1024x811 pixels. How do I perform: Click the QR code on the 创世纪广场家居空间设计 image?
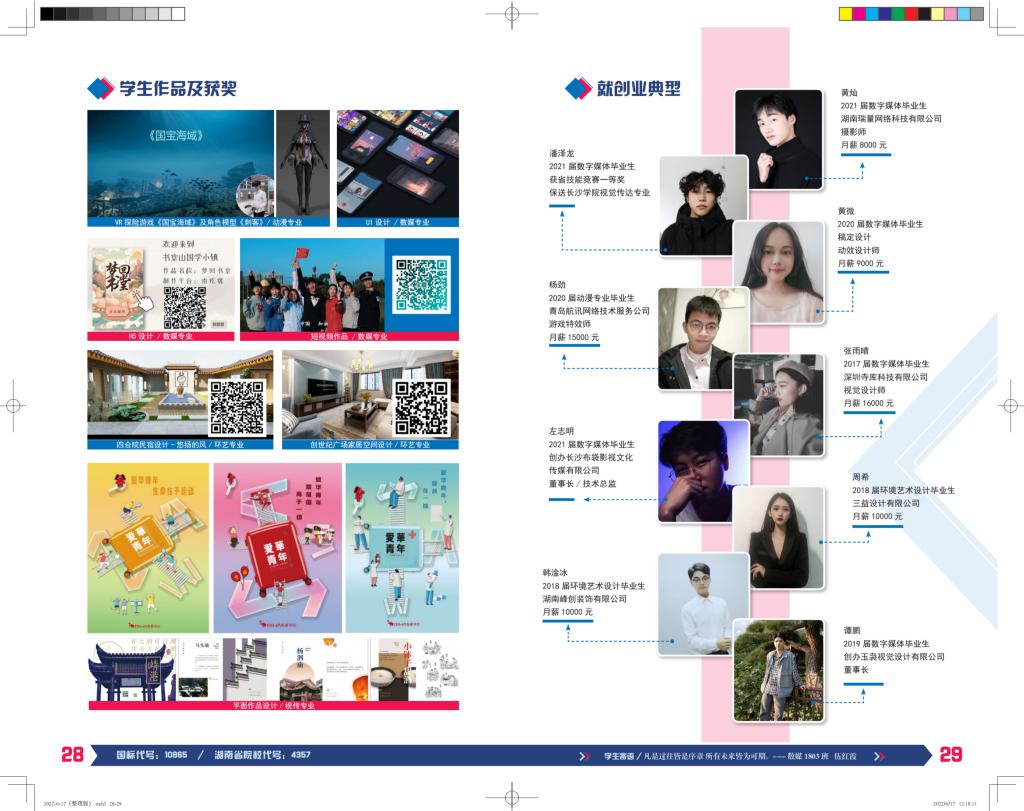point(421,407)
